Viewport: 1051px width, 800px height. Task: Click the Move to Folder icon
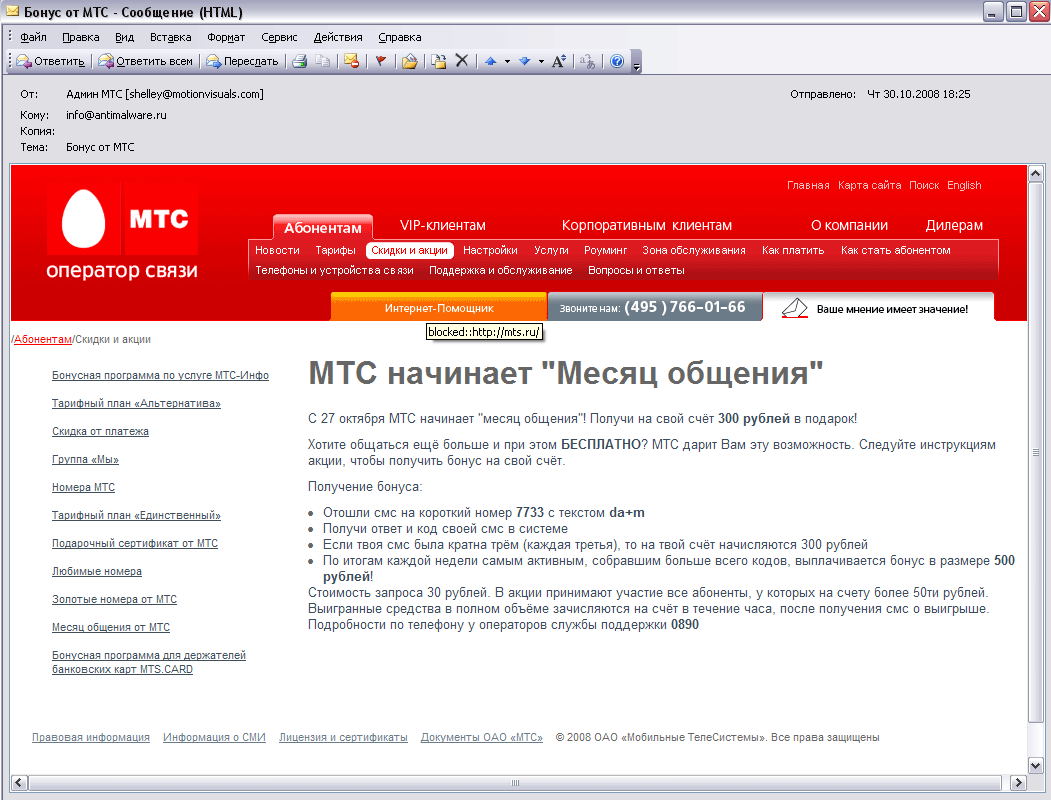coord(410,61)
